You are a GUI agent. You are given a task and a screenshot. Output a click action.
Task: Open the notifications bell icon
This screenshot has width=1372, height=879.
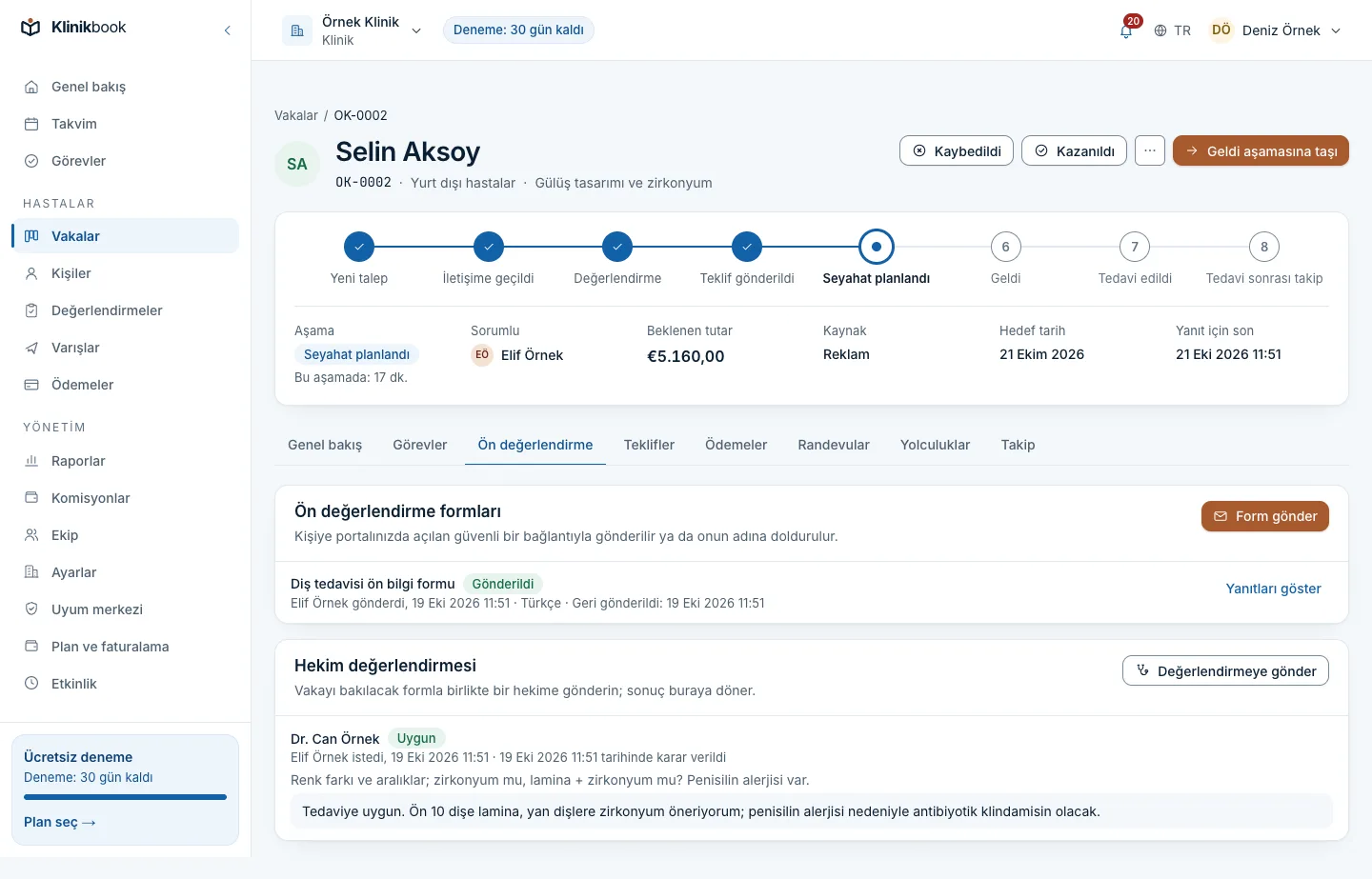tap(1126, 30)
